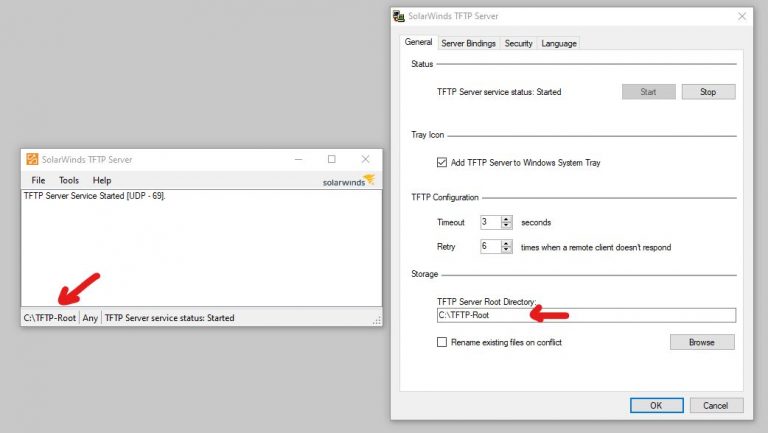Image resolution: width=768 pixels, height=433 pixels.
Task: Close the TFTP Server settings dialog
Action: [x=742, y=16]
